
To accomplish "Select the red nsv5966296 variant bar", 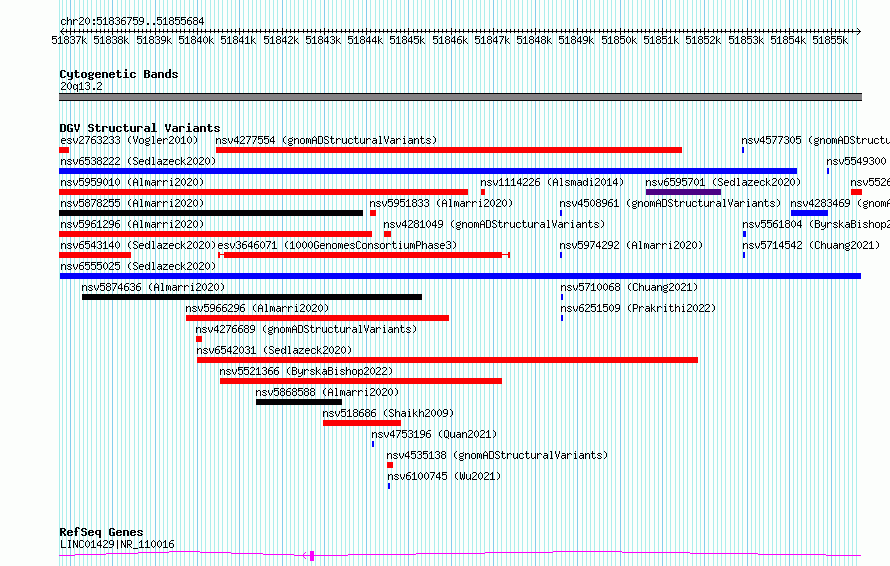I will click(318, 318).
